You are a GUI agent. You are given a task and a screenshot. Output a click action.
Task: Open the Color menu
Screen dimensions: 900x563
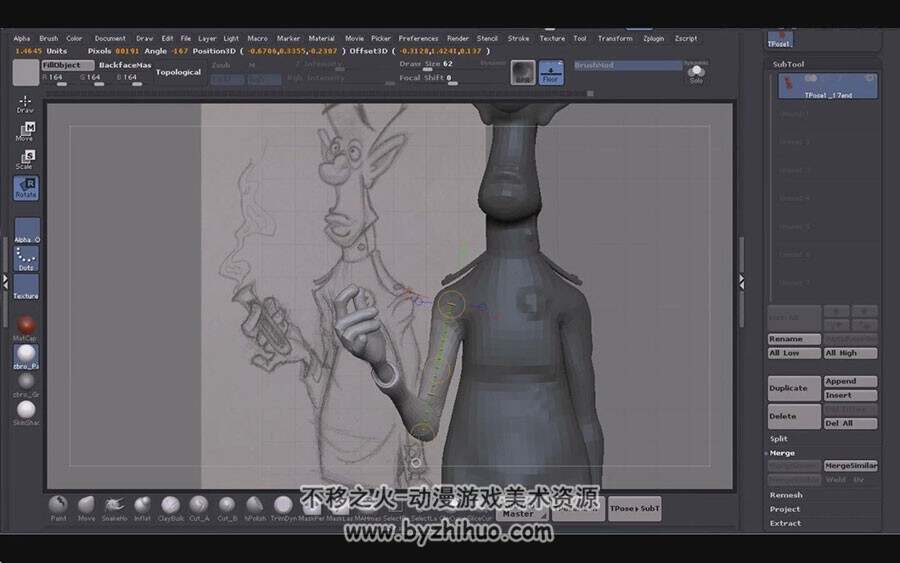74,38
